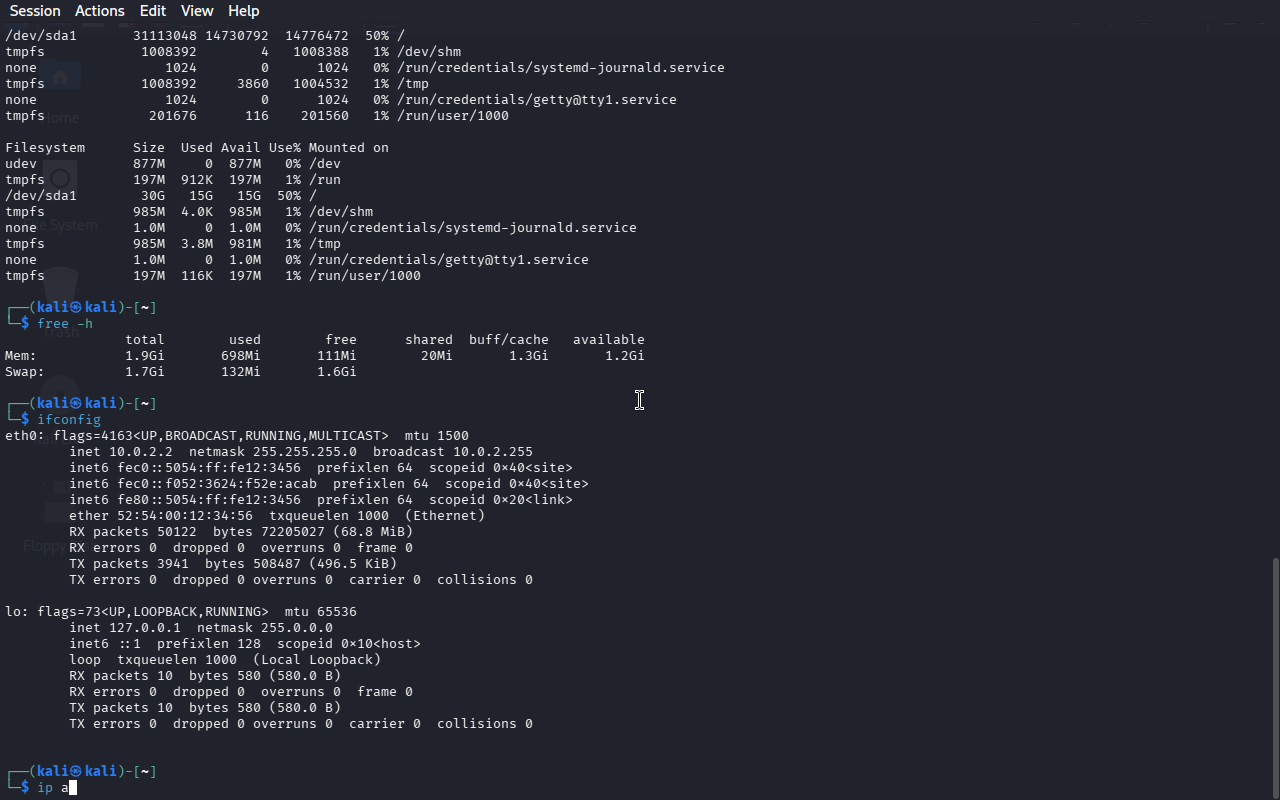The height and width of the screenshot is (800, 1280).
Task: Click the 'ifconfig' command text
Action: [69, 420]
